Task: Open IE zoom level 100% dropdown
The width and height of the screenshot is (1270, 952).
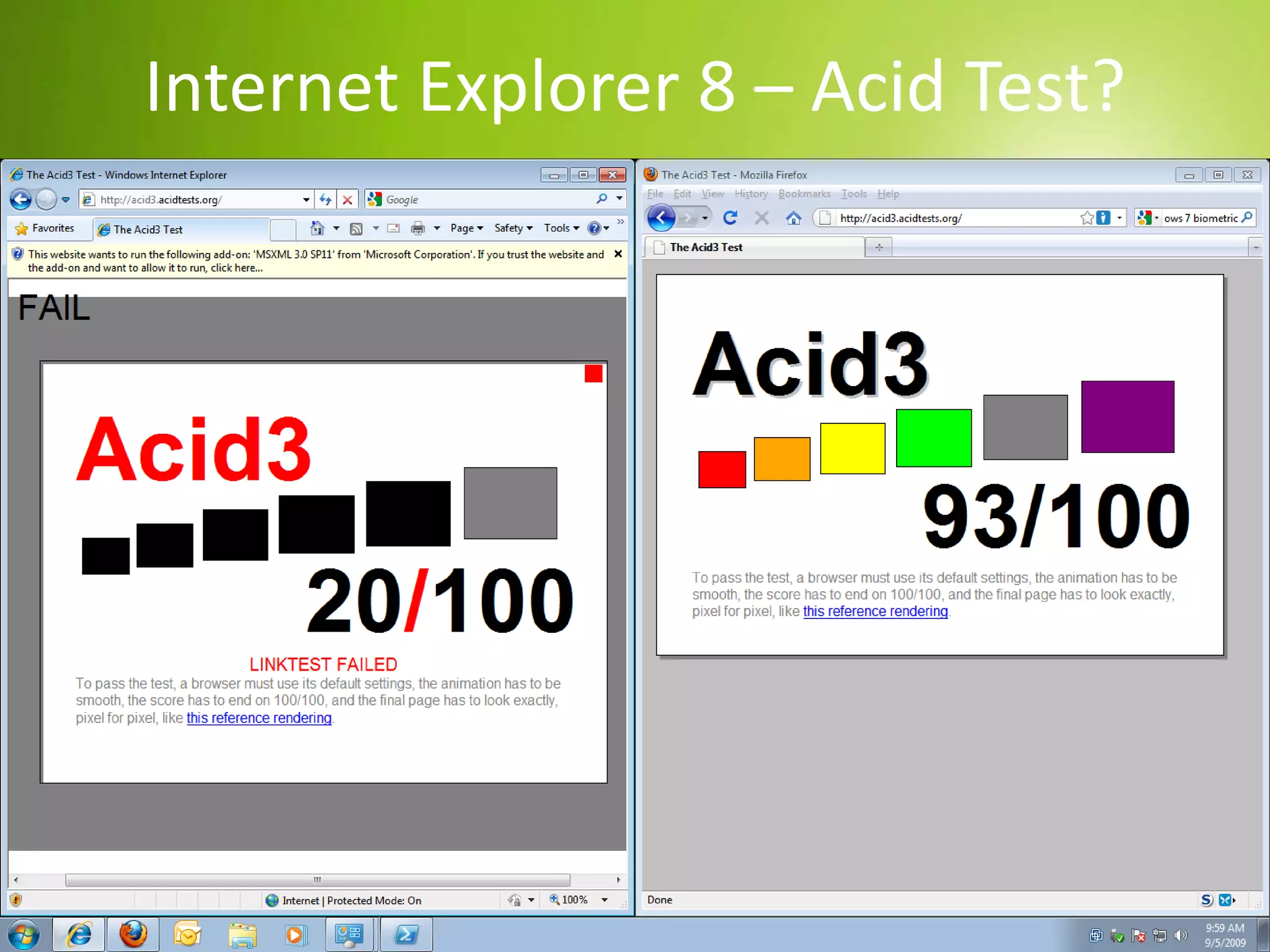Action: (604, 900)
